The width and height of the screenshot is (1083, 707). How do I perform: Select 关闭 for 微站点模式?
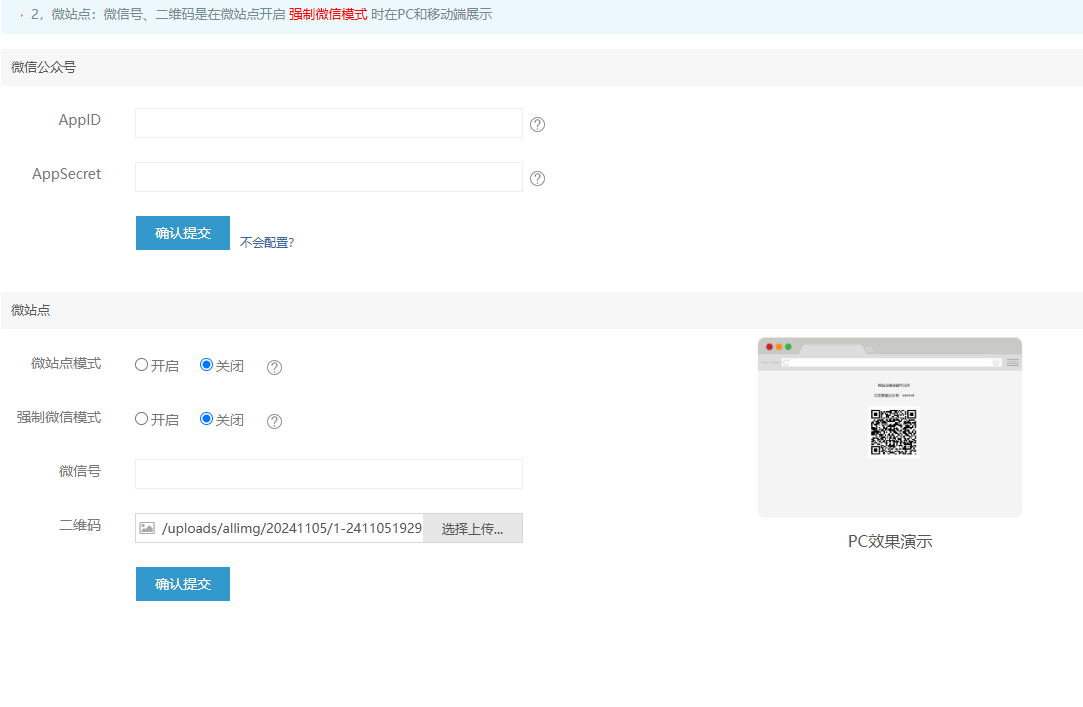coord(207,365)
